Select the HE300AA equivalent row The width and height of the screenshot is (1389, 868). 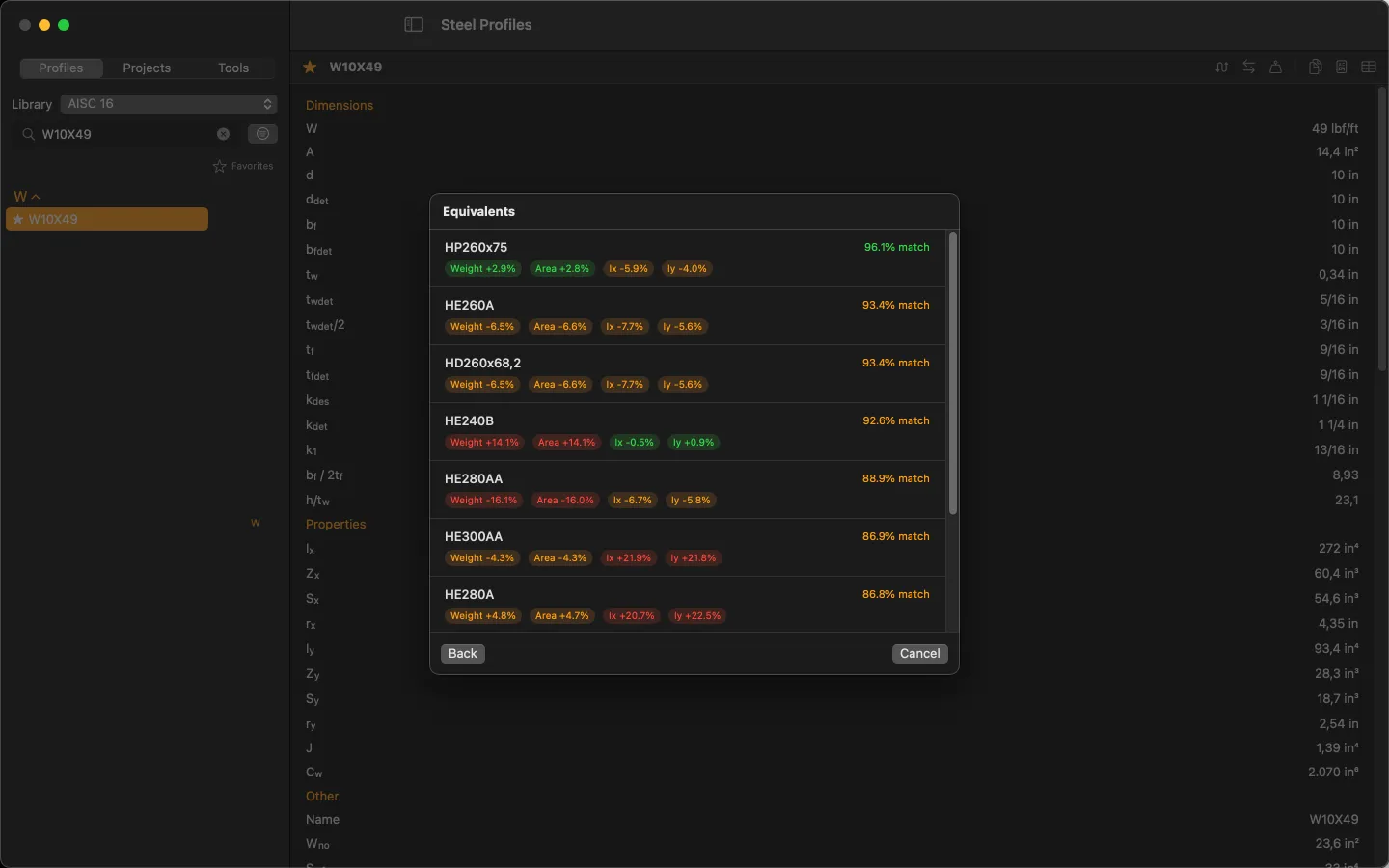pos(688,548)
